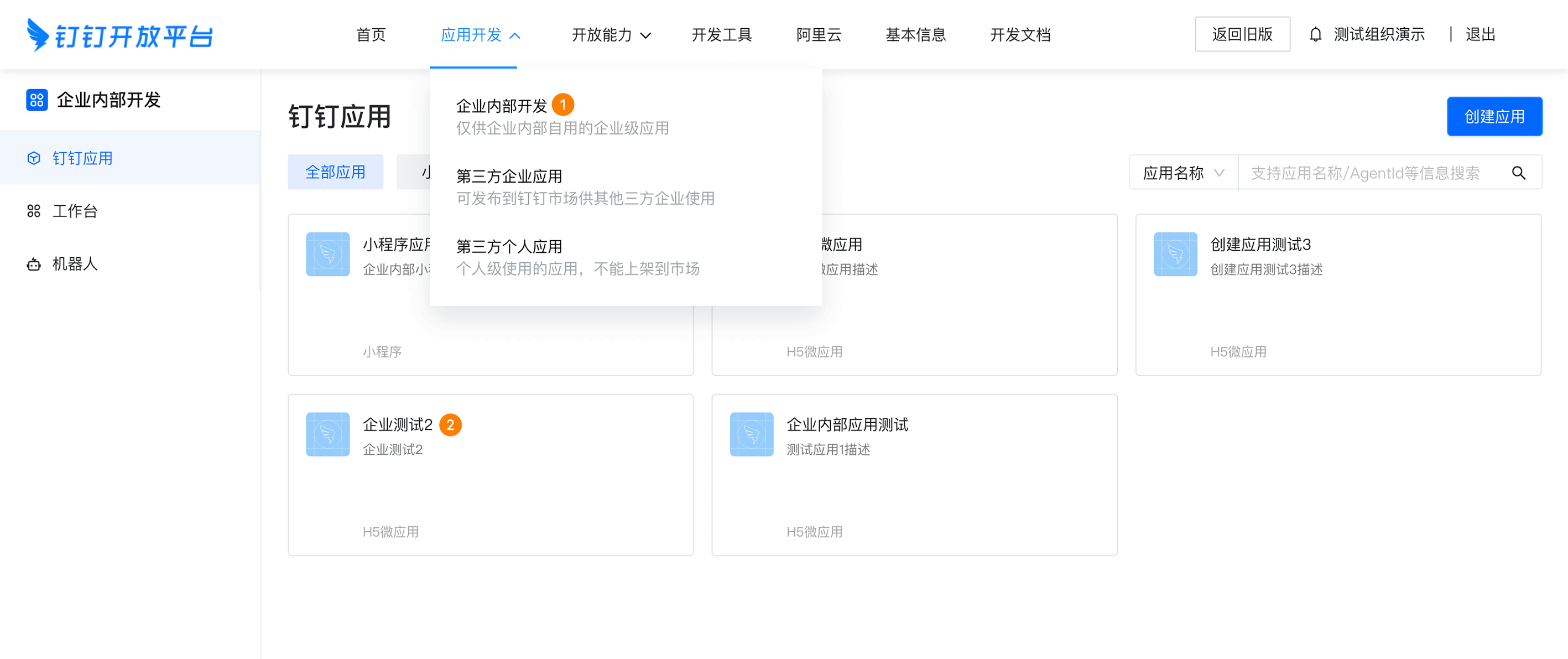
Task: Open 基本信息 in top navigation
Action: [915, 35]
